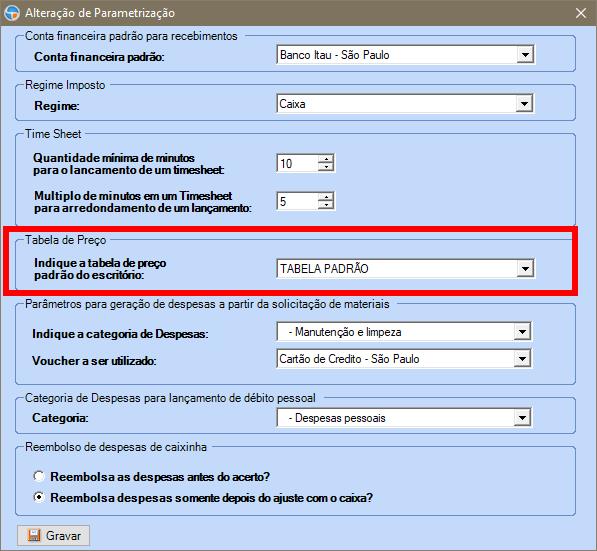Click the minutes multiple field showing 5
597x551 pixels.
coord(297,201)
